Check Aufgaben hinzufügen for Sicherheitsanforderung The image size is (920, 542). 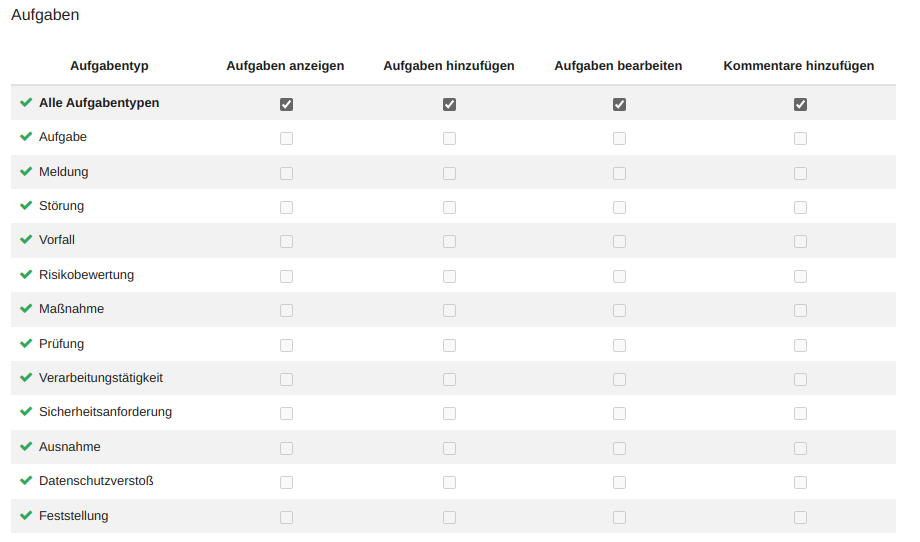click(x=449, y=414)
